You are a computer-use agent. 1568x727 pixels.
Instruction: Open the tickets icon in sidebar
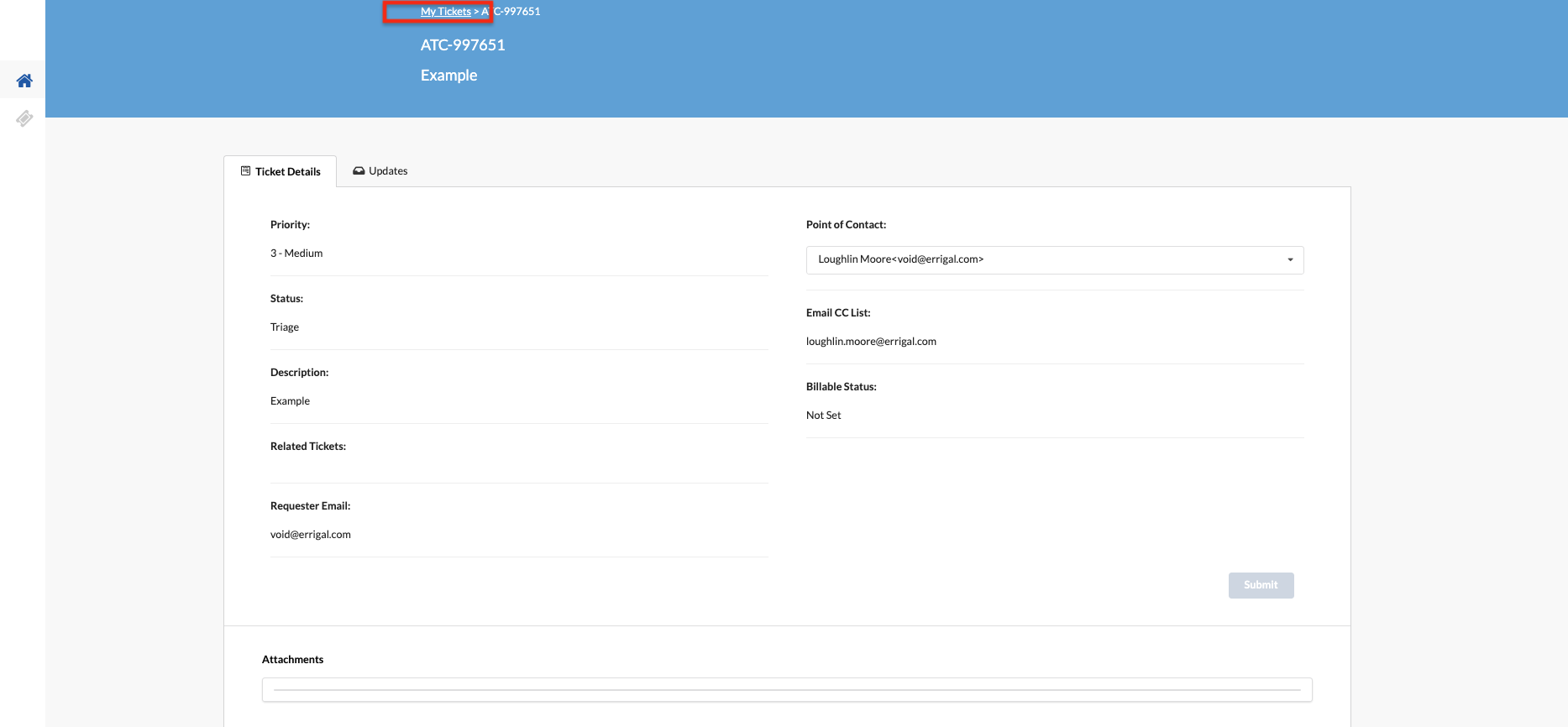pos(24,118)
